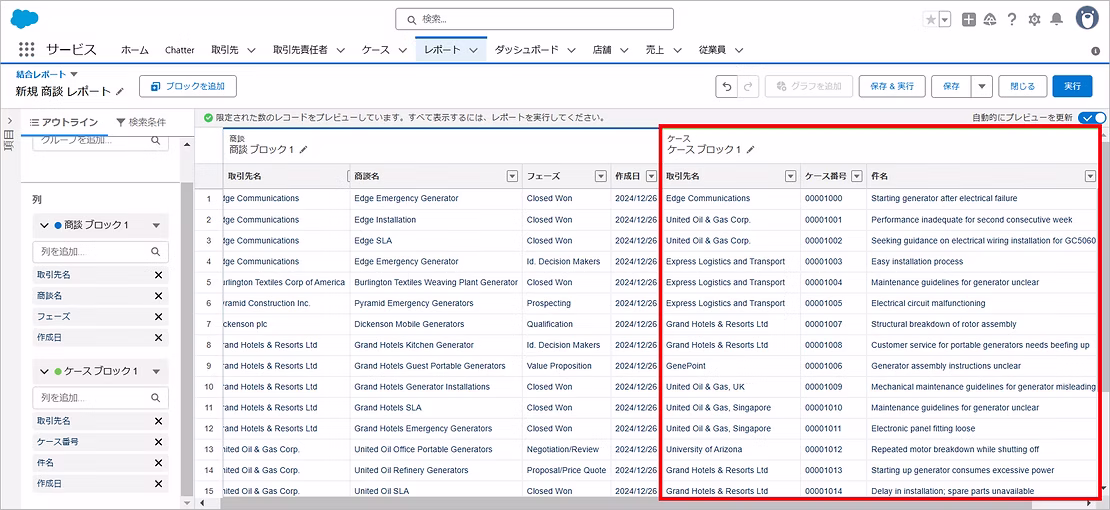Screen dimensions: 1110x510
Task: Open the 結合レポート report type dropdown
Action: (74, 74)
